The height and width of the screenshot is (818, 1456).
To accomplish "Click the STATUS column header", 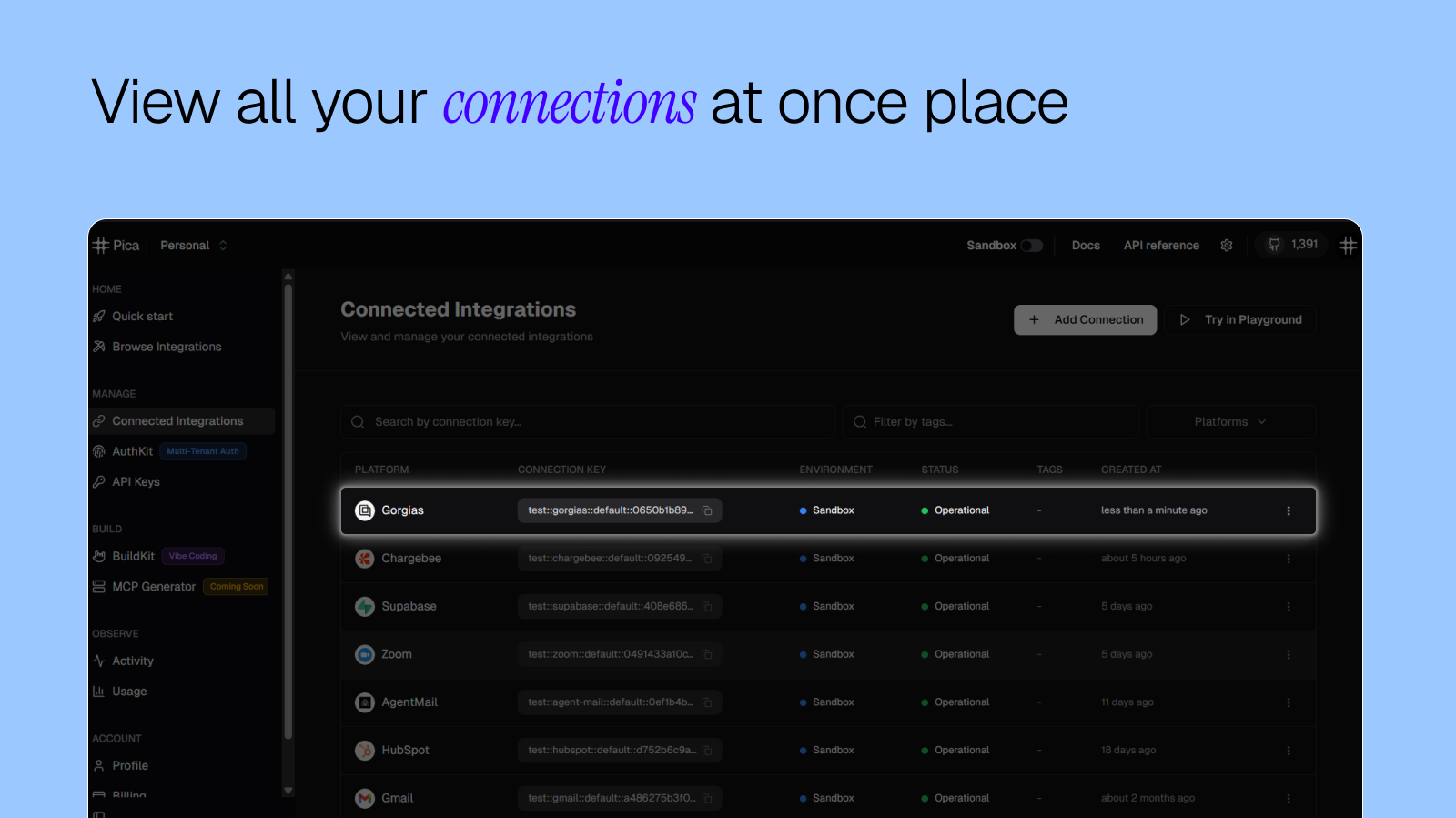I will pyautogui.click(x=940, y=470).
